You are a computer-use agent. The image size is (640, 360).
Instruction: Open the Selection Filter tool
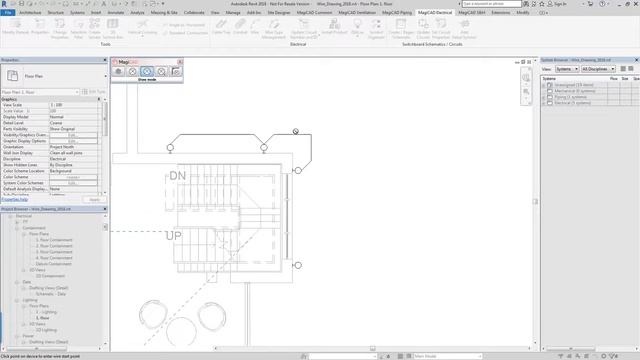[x=78, y=29]
